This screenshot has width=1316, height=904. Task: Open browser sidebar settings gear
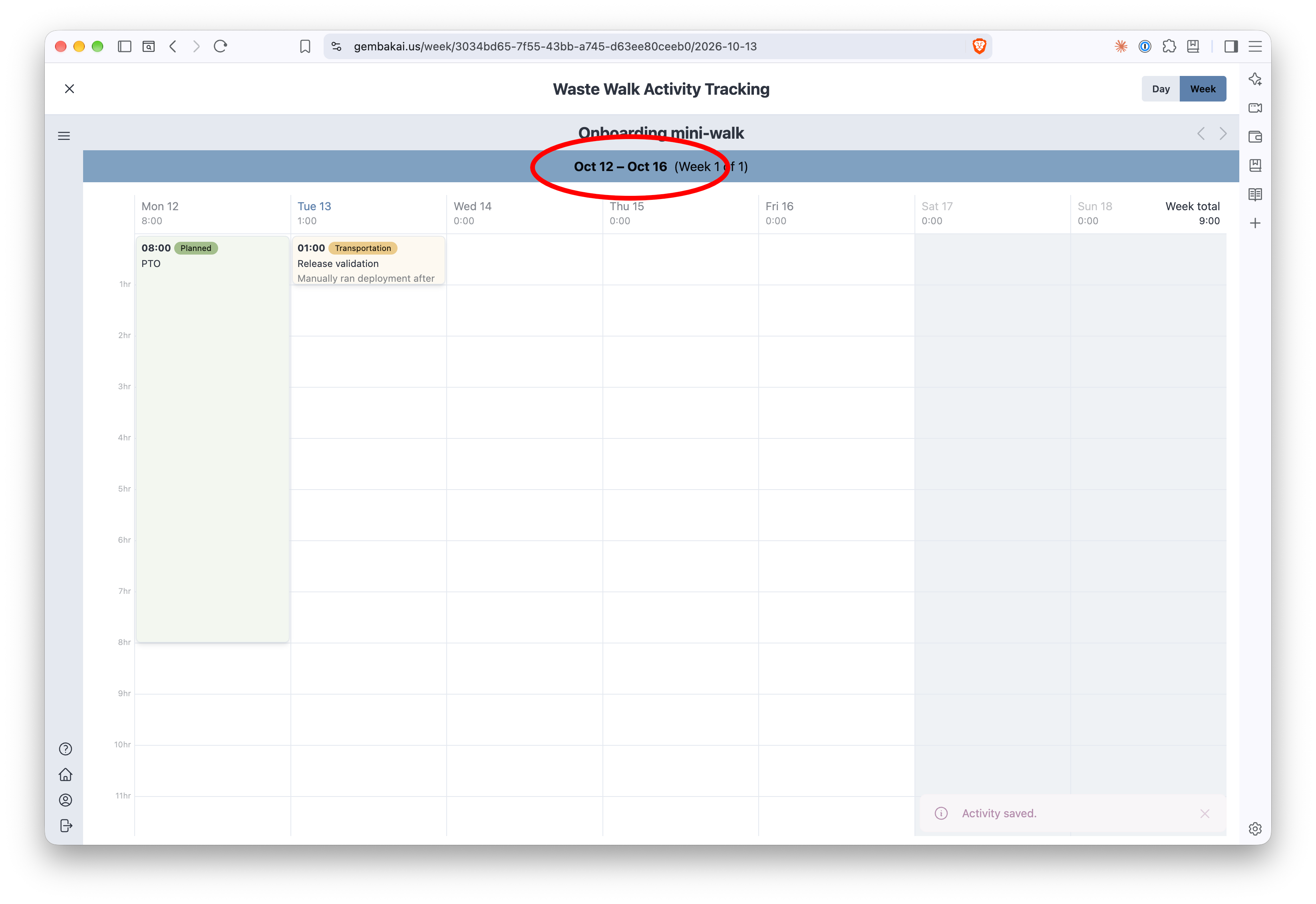1255,829
